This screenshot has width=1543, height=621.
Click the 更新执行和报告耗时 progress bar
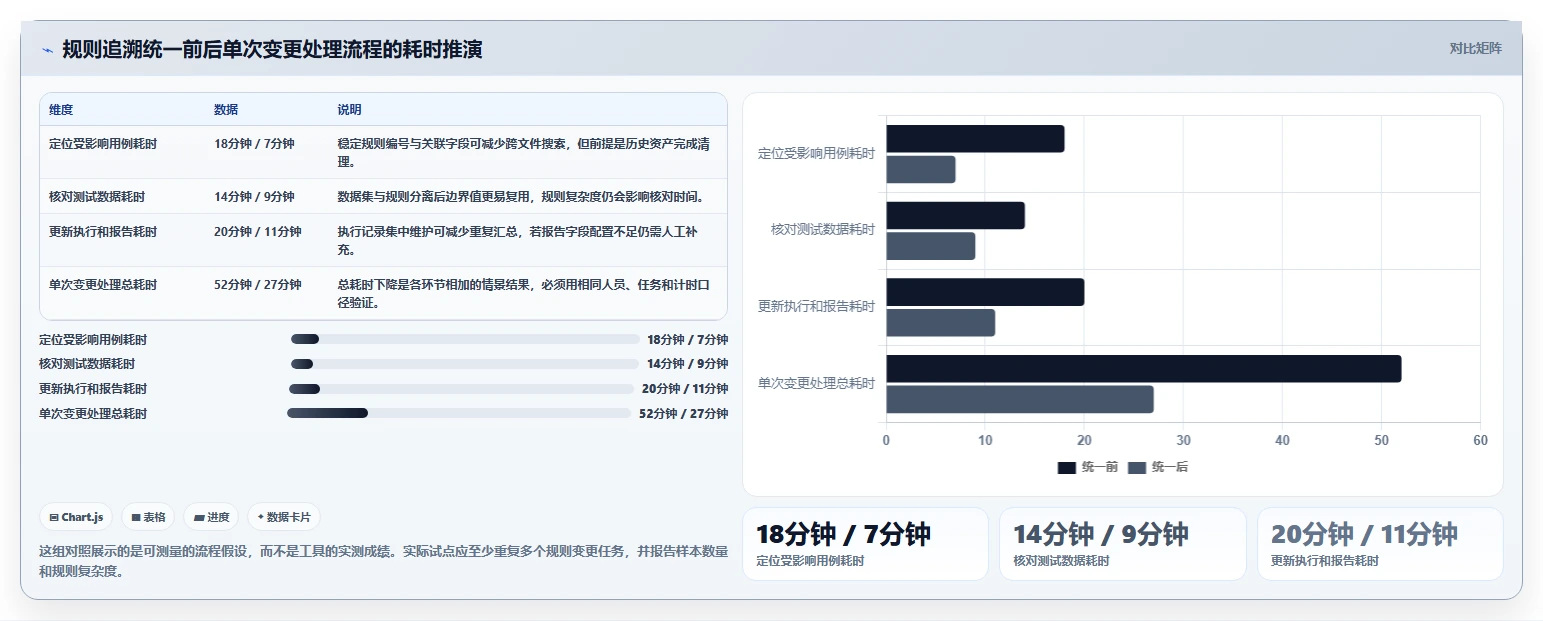coord(462,389)
